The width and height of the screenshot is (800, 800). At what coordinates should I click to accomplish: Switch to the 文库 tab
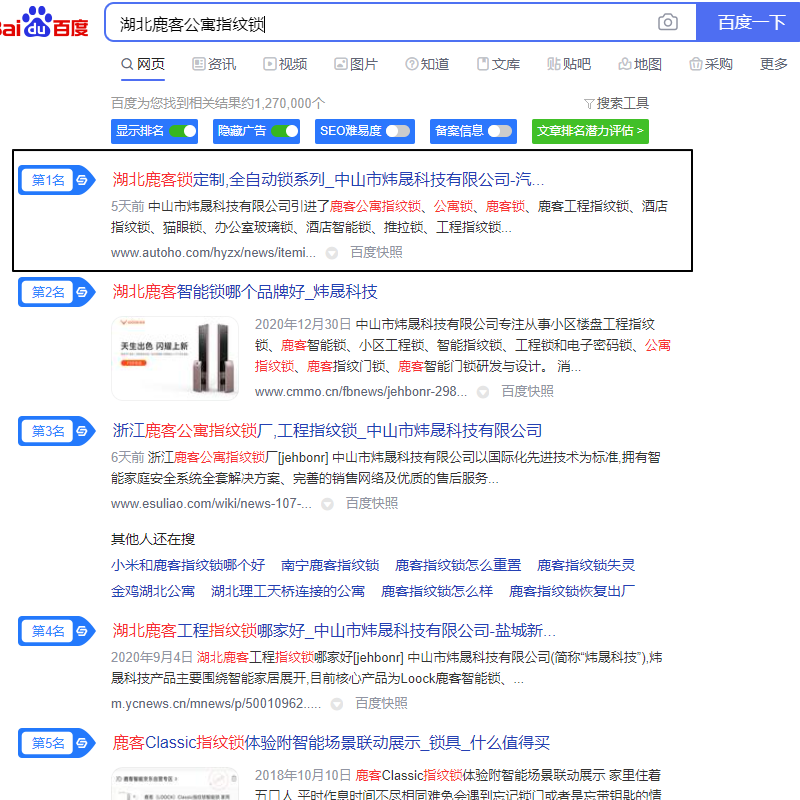click(x=498, y=64)
